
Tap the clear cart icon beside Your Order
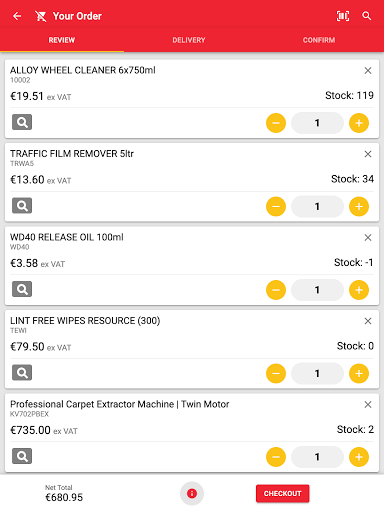41,16
